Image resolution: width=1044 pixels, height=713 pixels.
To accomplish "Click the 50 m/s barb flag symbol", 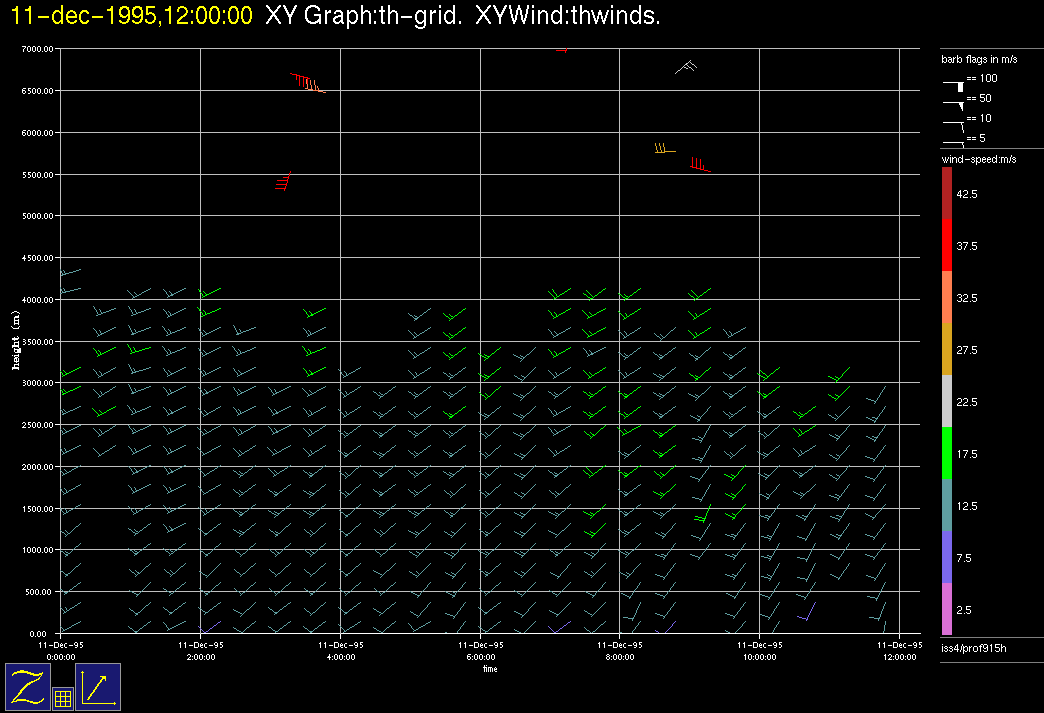I will [954, 103].
